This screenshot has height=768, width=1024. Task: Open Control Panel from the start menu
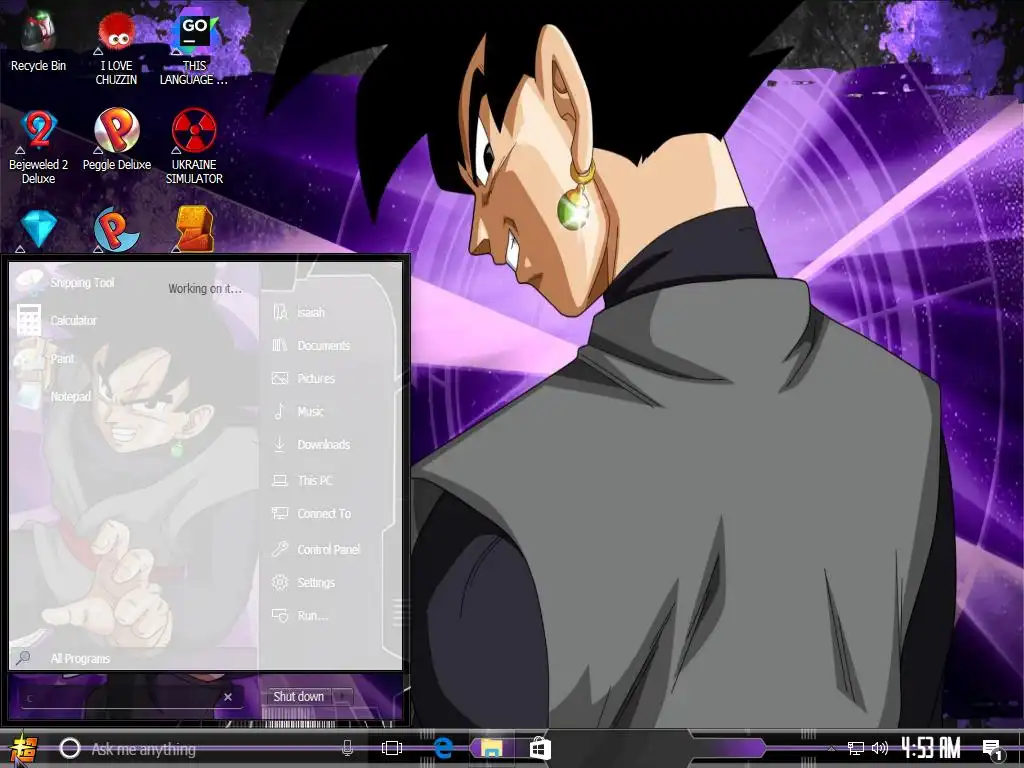pos(330,549)
